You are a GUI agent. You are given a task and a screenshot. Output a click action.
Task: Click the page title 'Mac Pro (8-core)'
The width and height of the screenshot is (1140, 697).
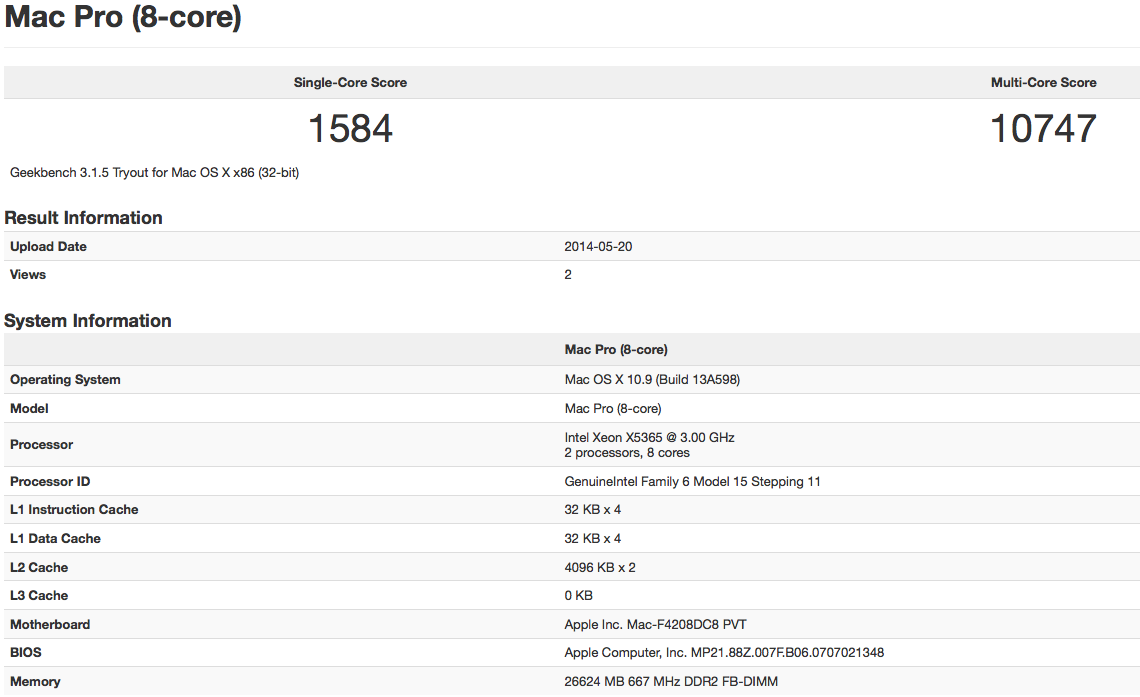pyautogui.click(x=123, y=17)
